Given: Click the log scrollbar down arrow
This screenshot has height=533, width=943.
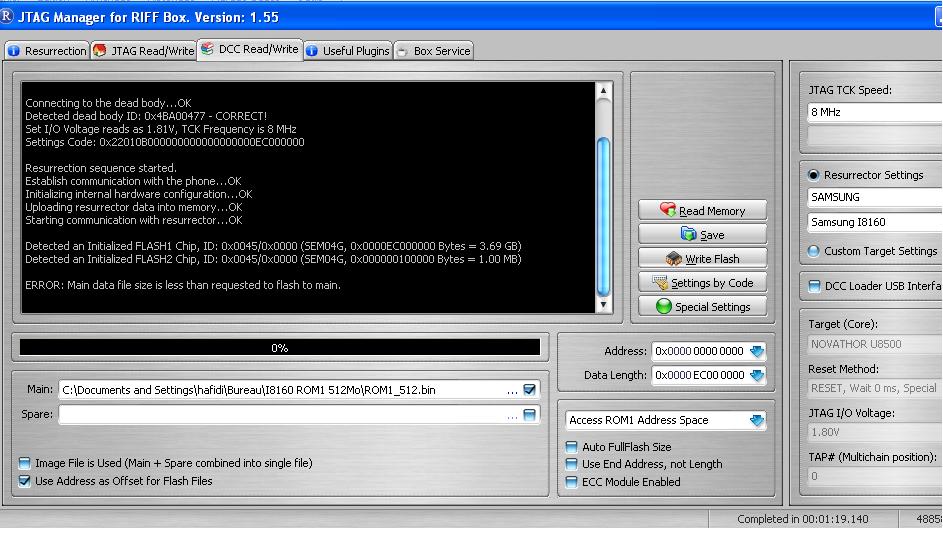Looking at the screenshot, I should tap(603, 305).
